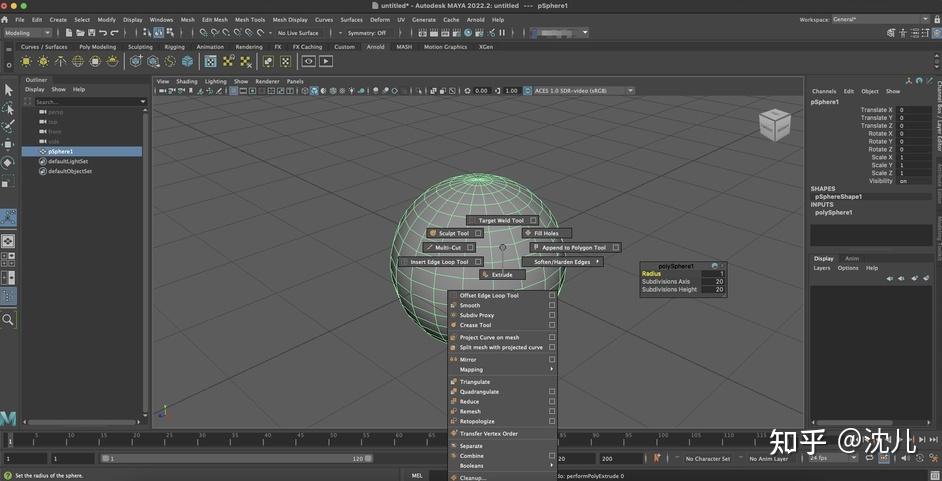The image size is (942, 481).
Task: Choose the Paint selection tool
Action: pos(8,127)
